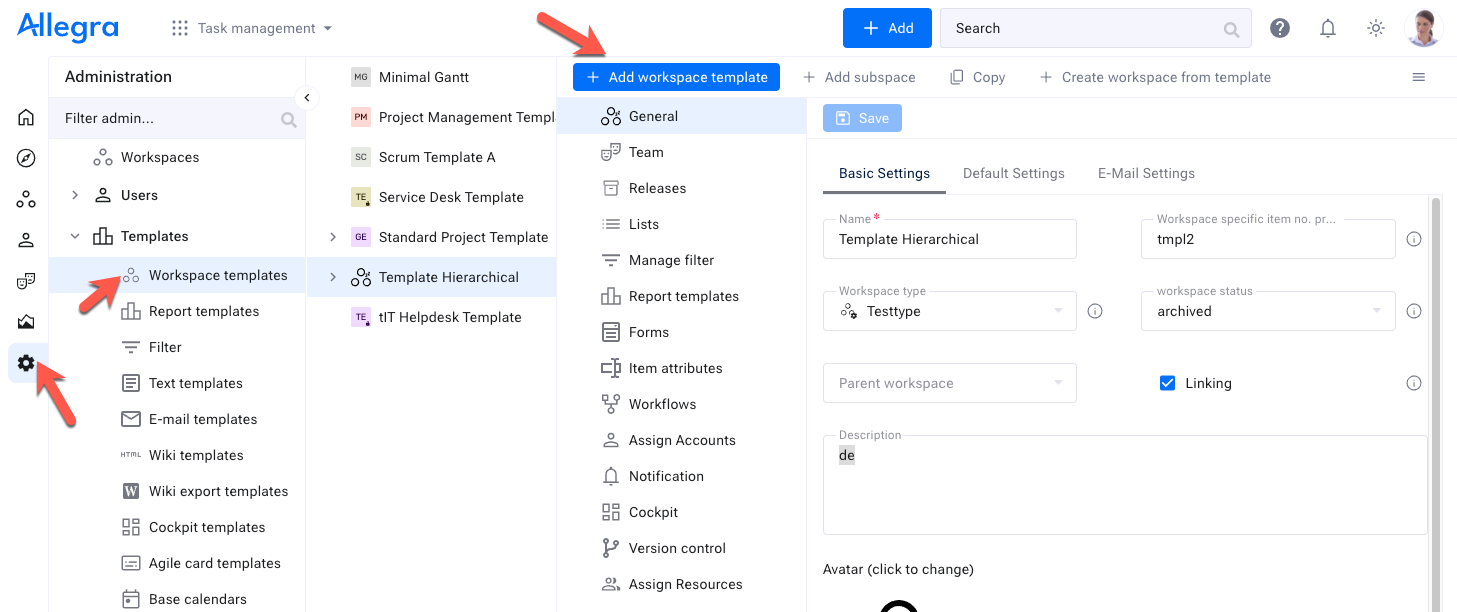Expand the Standard Project Template node

[x=333, y=237]
